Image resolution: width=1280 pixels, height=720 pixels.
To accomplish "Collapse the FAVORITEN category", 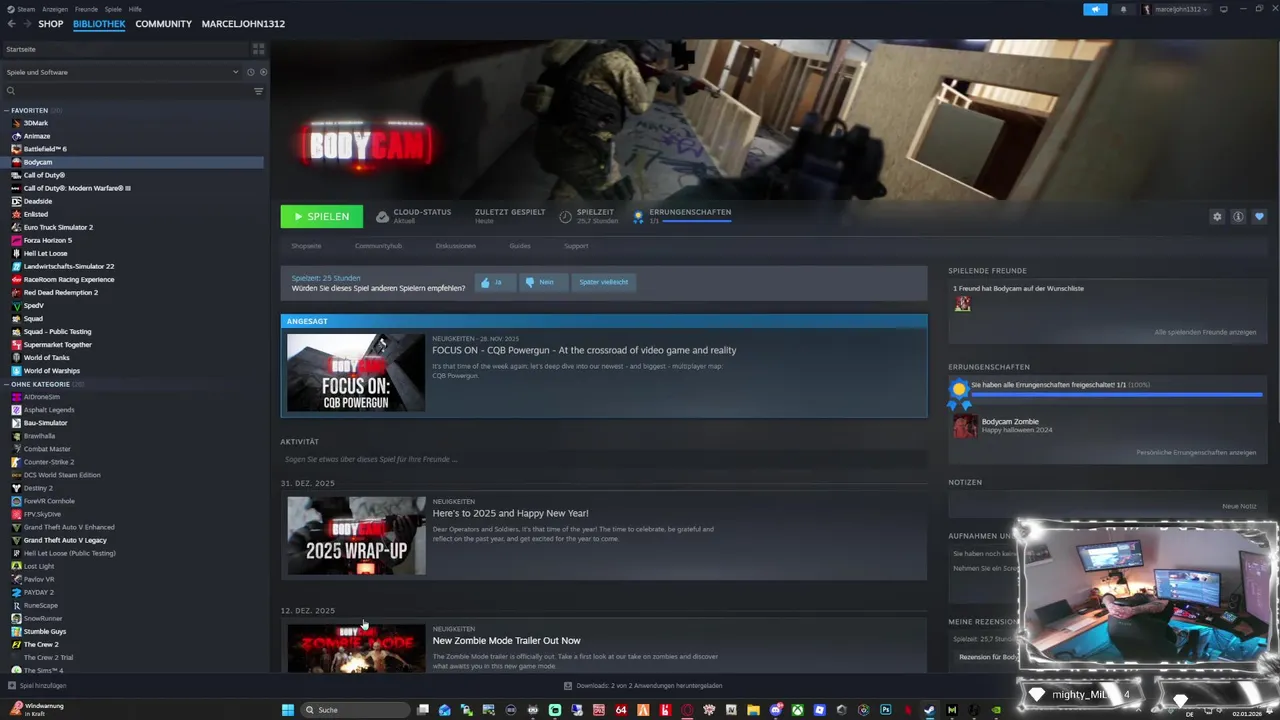I will click(6, 110).
